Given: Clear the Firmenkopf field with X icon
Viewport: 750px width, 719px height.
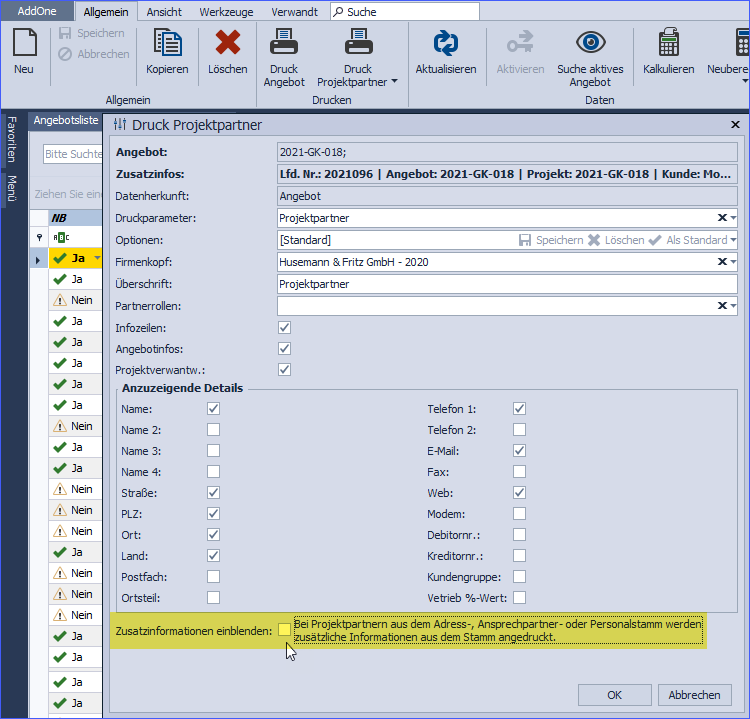Looking at the screenshot, I should coord(722,262).
